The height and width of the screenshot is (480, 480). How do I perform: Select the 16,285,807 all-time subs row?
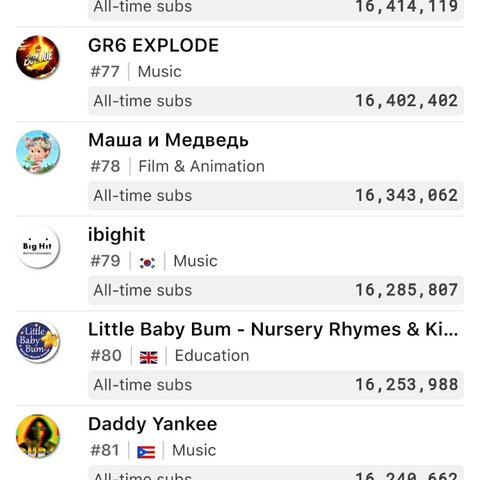(276, 290)
